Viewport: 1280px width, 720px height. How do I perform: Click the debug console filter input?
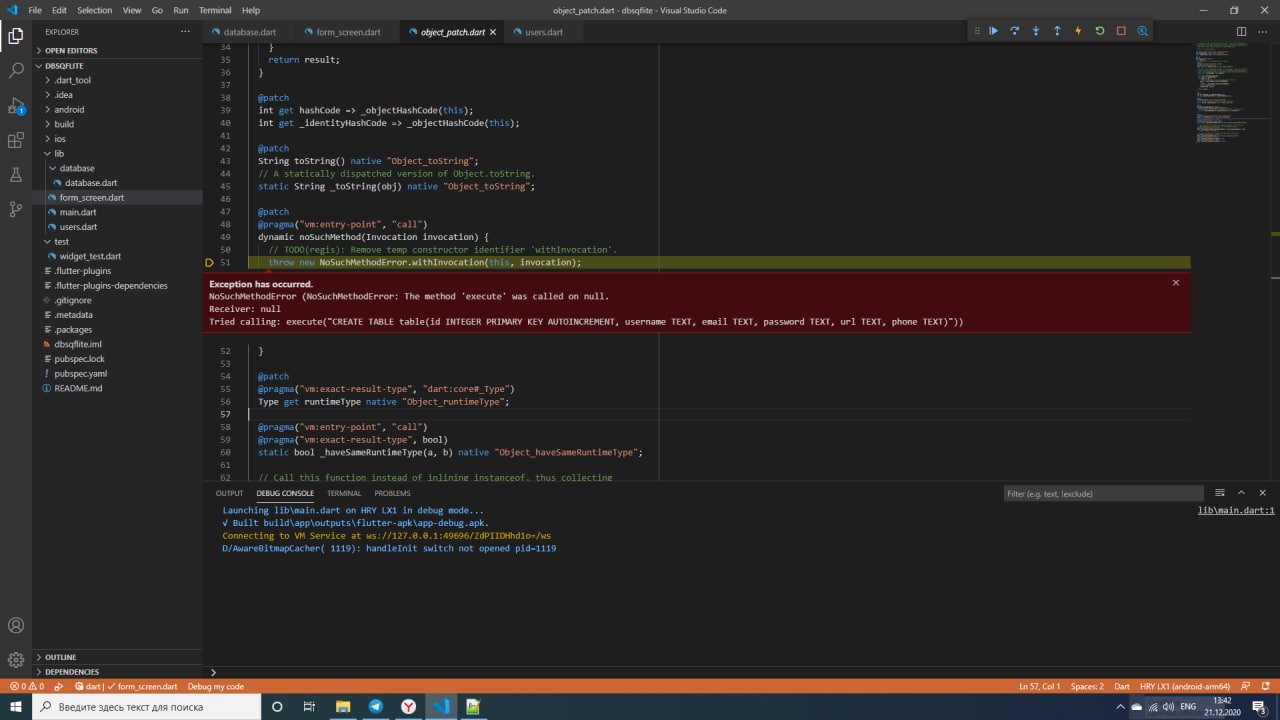tap(1103, 493)
